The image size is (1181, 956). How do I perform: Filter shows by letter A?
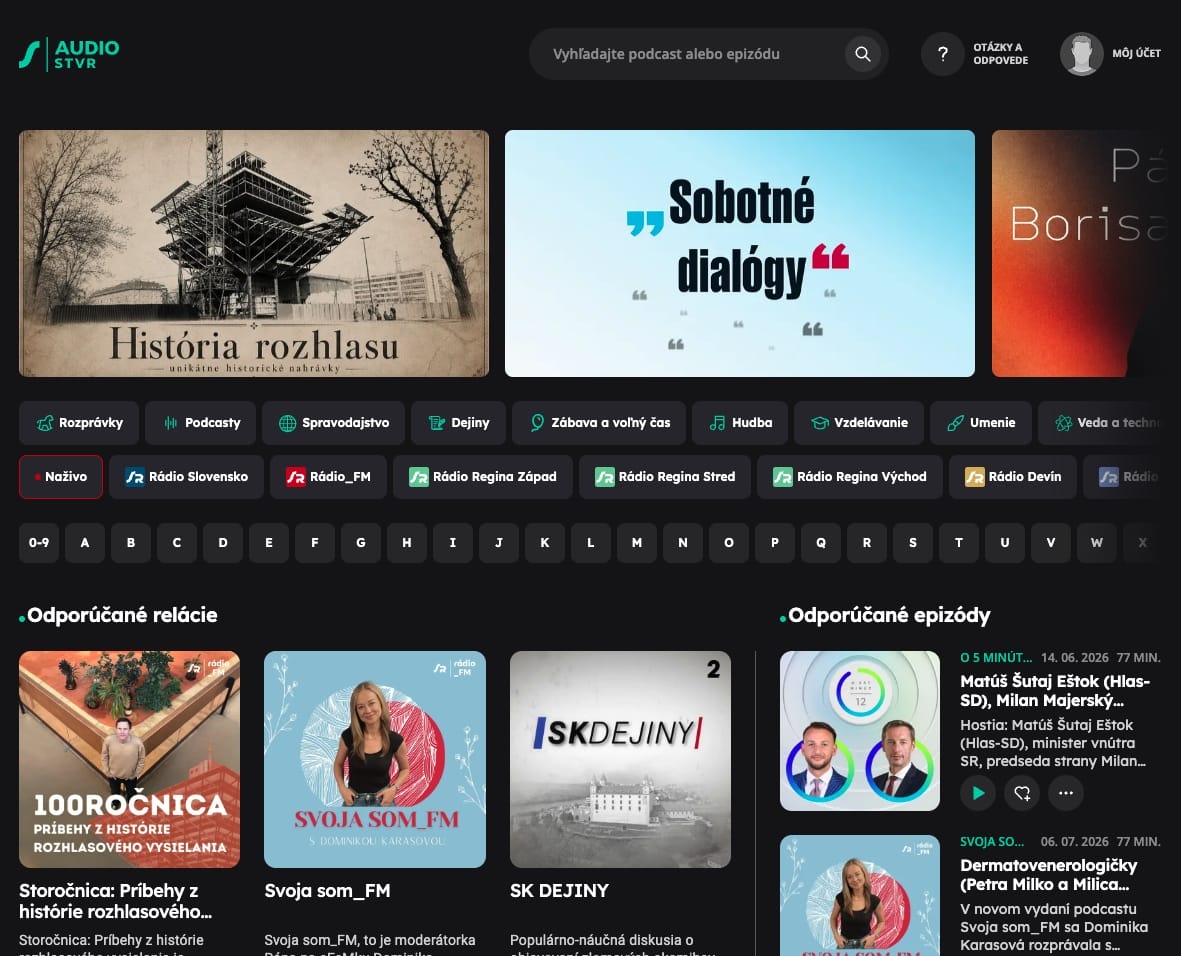tap(85, 542)
